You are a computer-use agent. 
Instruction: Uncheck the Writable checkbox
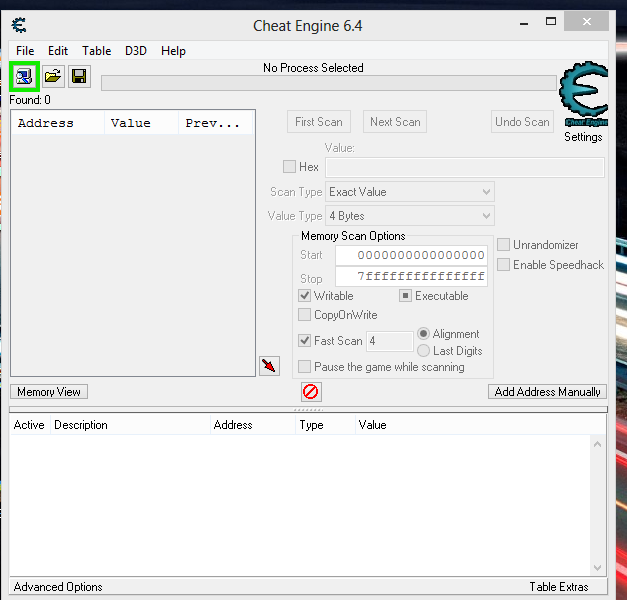[304, 296]
